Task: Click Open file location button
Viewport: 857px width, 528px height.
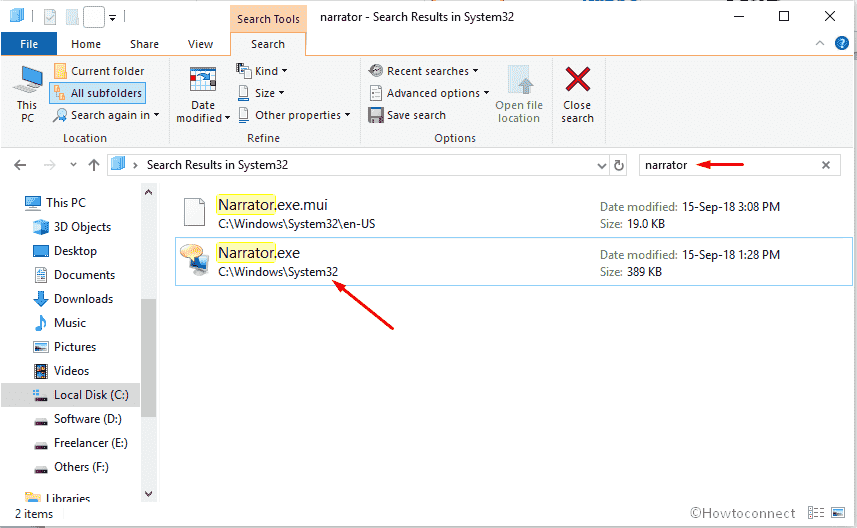Action: pos(519,94)
